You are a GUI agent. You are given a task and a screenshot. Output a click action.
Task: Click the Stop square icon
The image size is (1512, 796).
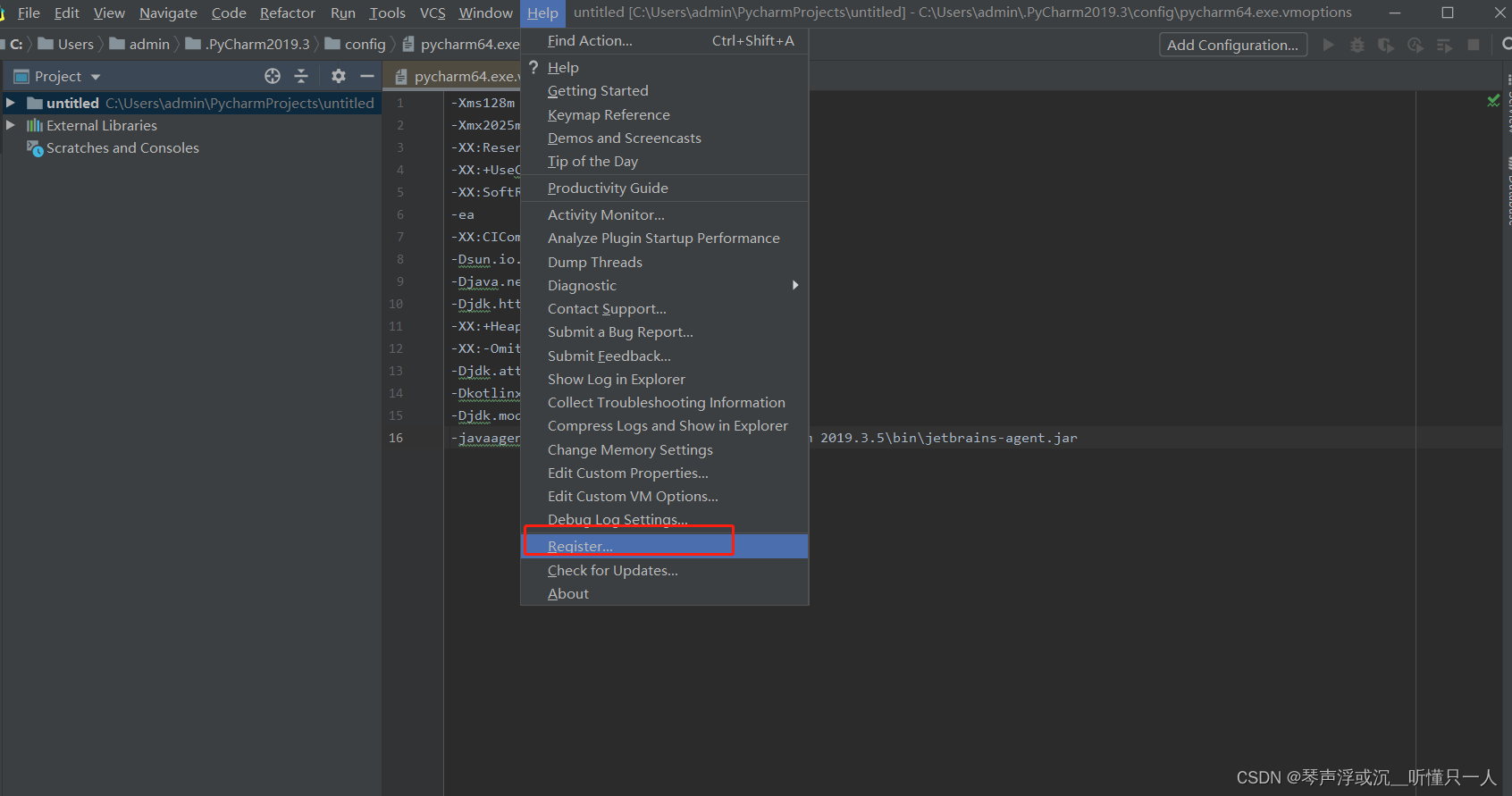pyautogui.click(x=1474, y=45)
